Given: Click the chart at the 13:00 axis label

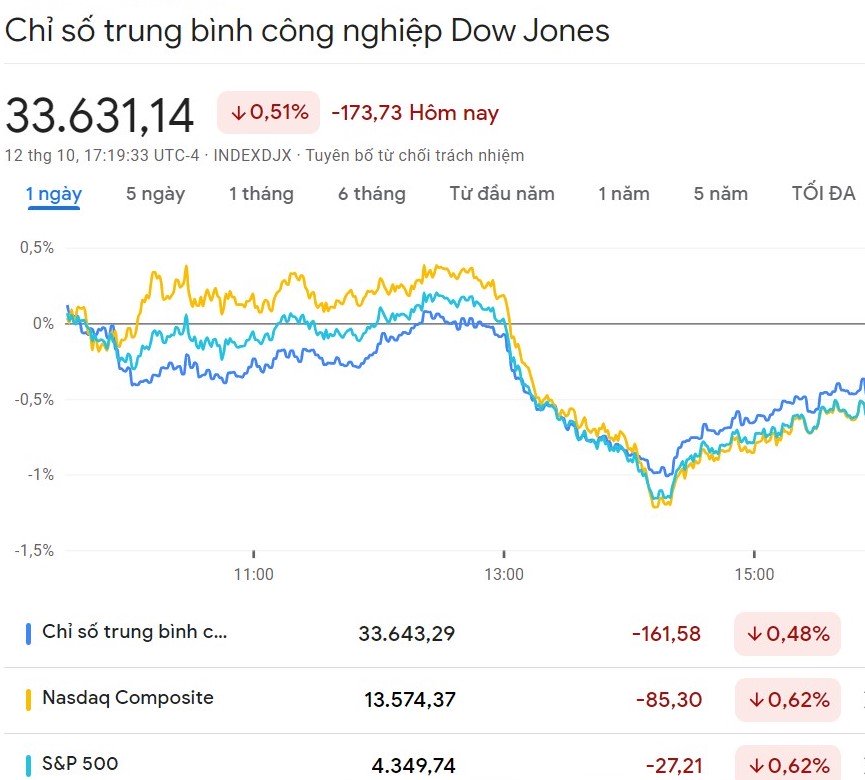Looking at the screenshot, I should (504, 574).
